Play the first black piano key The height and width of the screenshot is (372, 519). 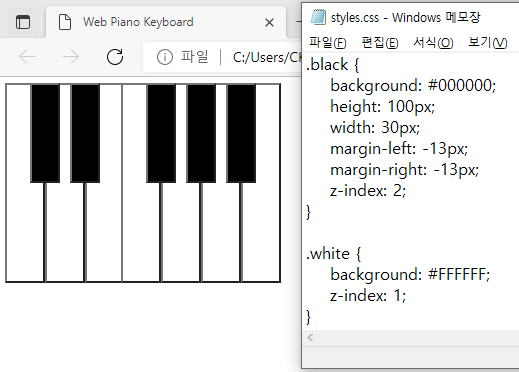coord(45,133)
